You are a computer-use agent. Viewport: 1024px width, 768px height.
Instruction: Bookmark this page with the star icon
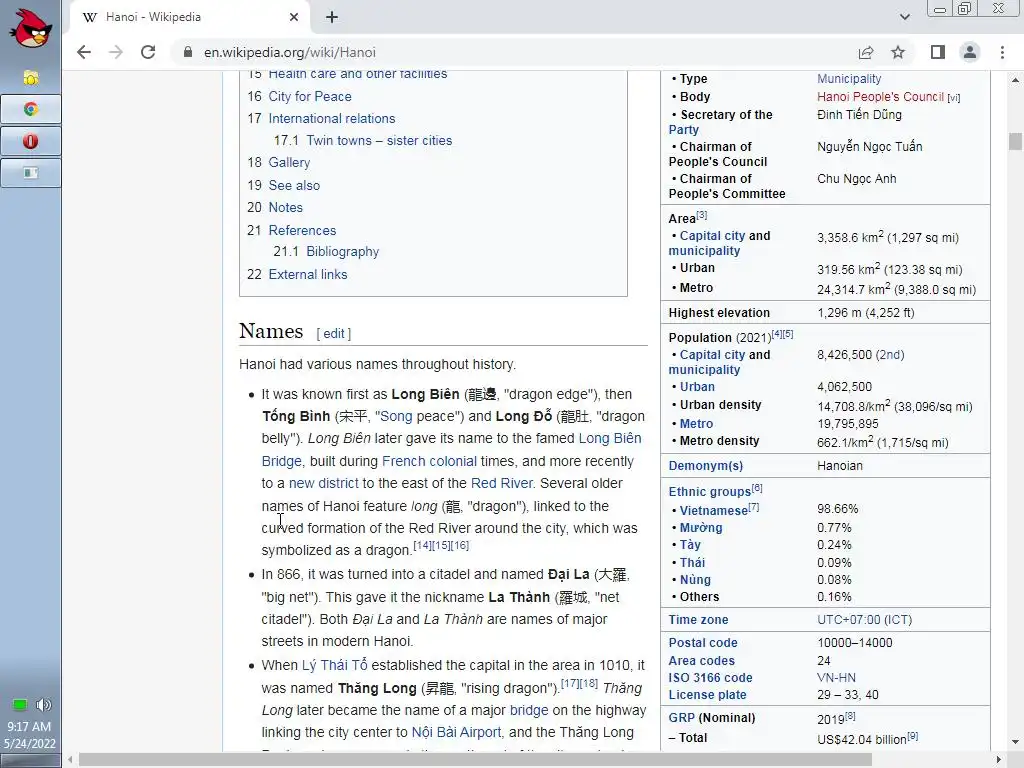(x=898, y=52)
